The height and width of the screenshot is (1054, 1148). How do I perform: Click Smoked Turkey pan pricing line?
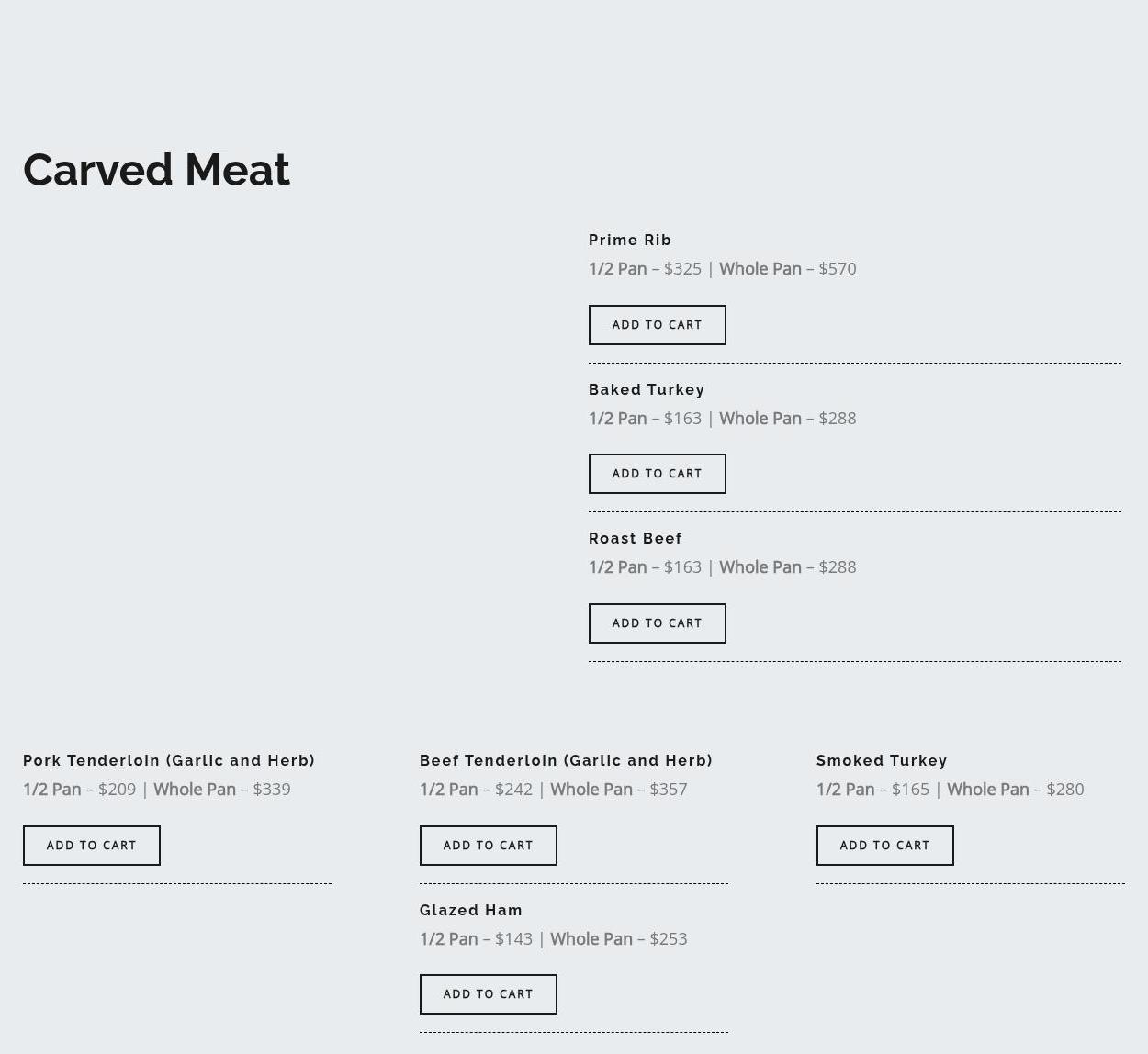click(950, 790)
